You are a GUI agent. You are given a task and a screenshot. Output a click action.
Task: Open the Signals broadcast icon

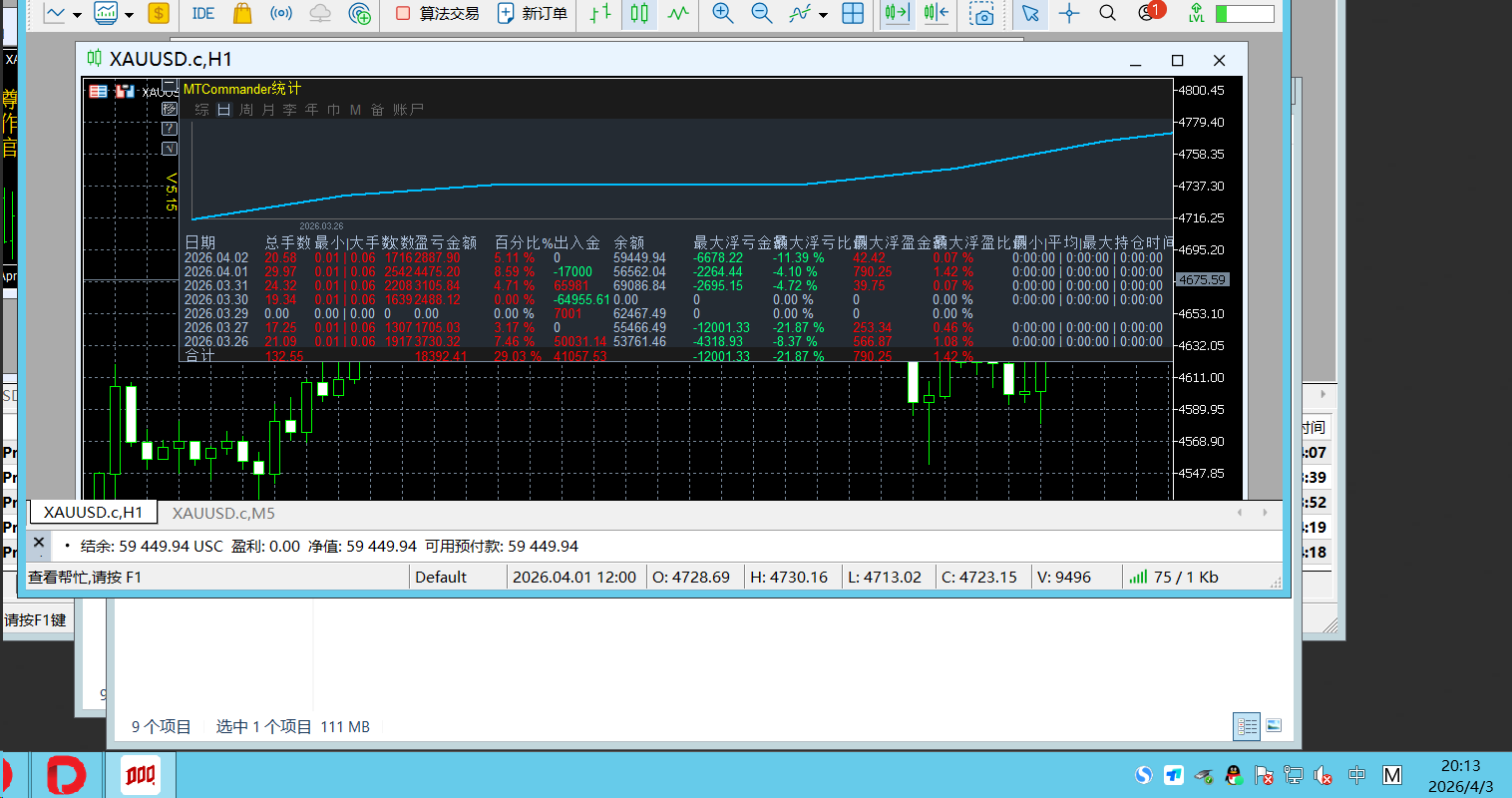[281, 13]
